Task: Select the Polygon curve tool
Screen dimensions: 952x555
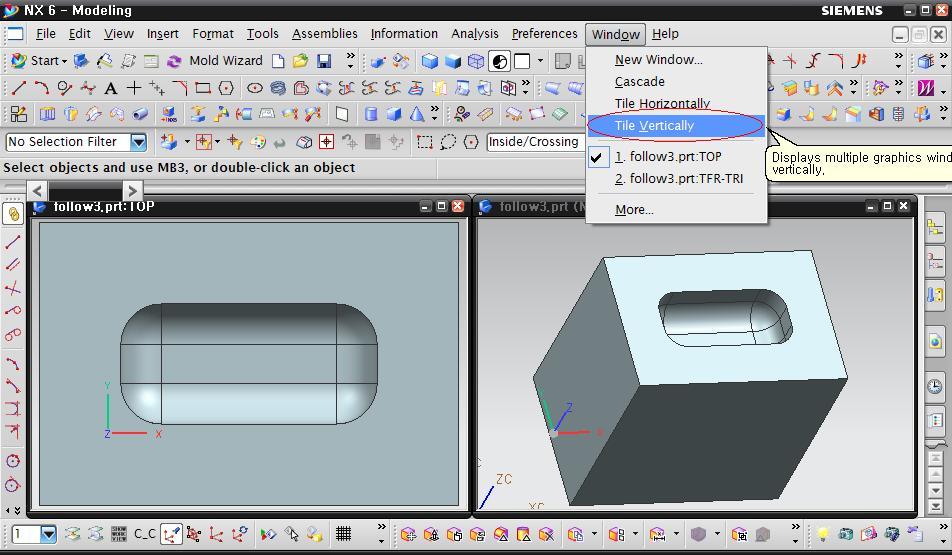Action: [x=226, y=88]
